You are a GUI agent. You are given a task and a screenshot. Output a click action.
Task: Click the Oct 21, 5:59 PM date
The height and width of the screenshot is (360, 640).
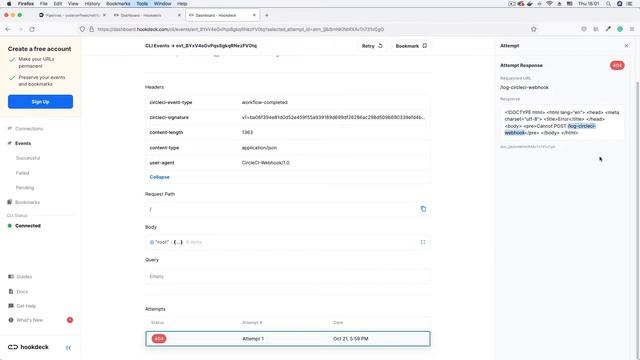click(351, 339)
